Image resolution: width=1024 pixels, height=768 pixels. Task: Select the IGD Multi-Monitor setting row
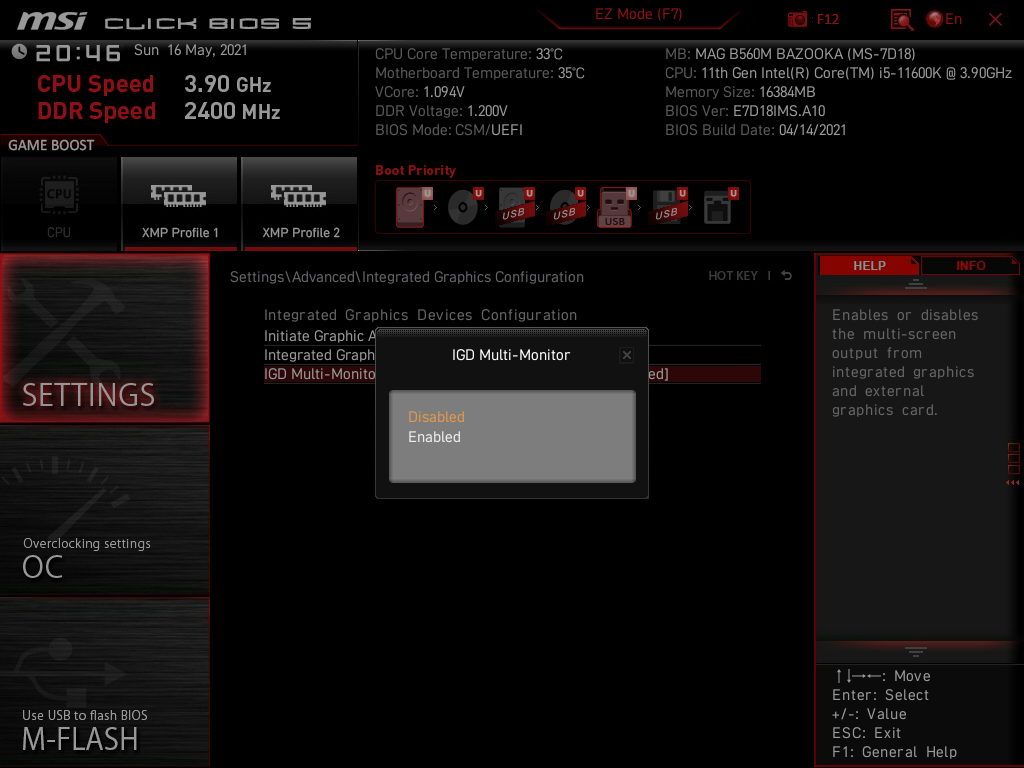coord(512,374)
